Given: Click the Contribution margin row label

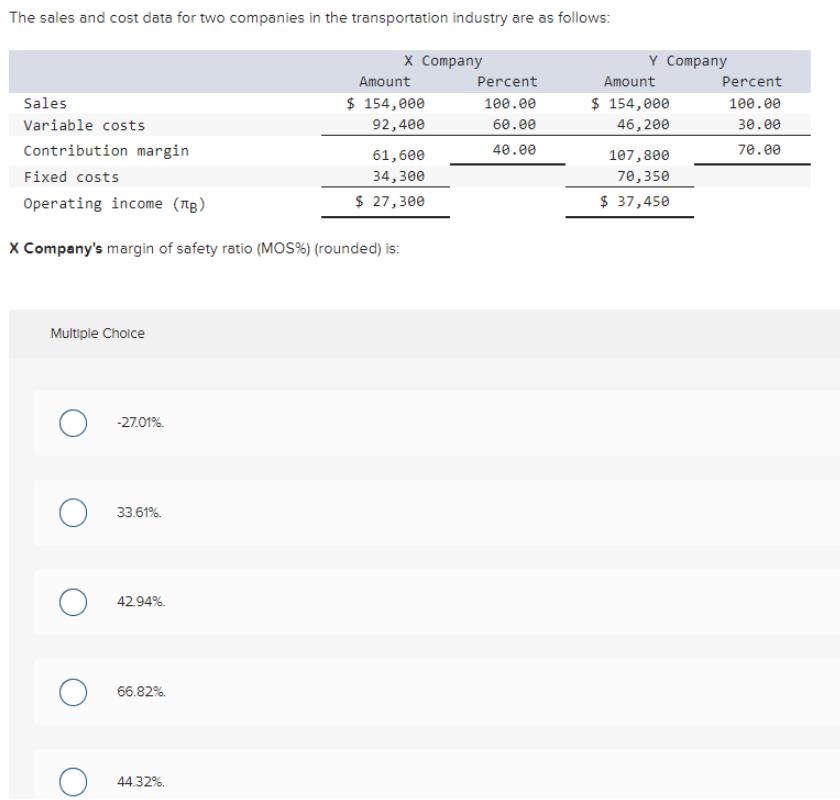Looking at the screenshot, I should (106, 151).
